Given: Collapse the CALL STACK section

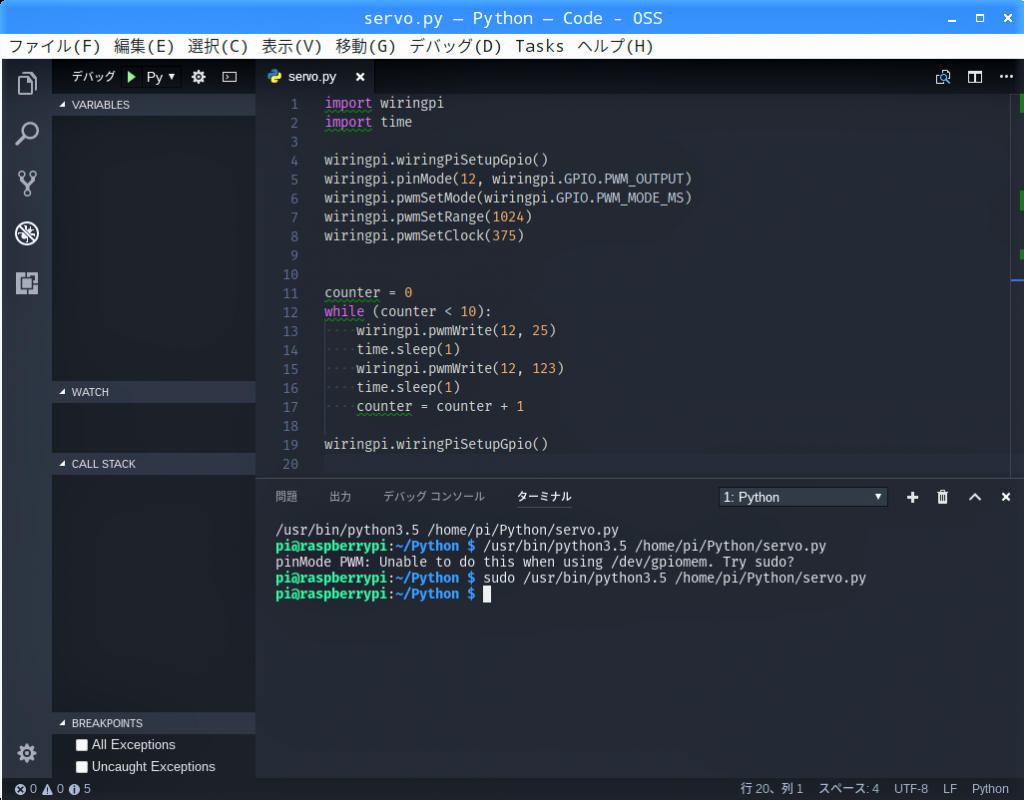Looking at the screenshot, I should pos(153,464).
